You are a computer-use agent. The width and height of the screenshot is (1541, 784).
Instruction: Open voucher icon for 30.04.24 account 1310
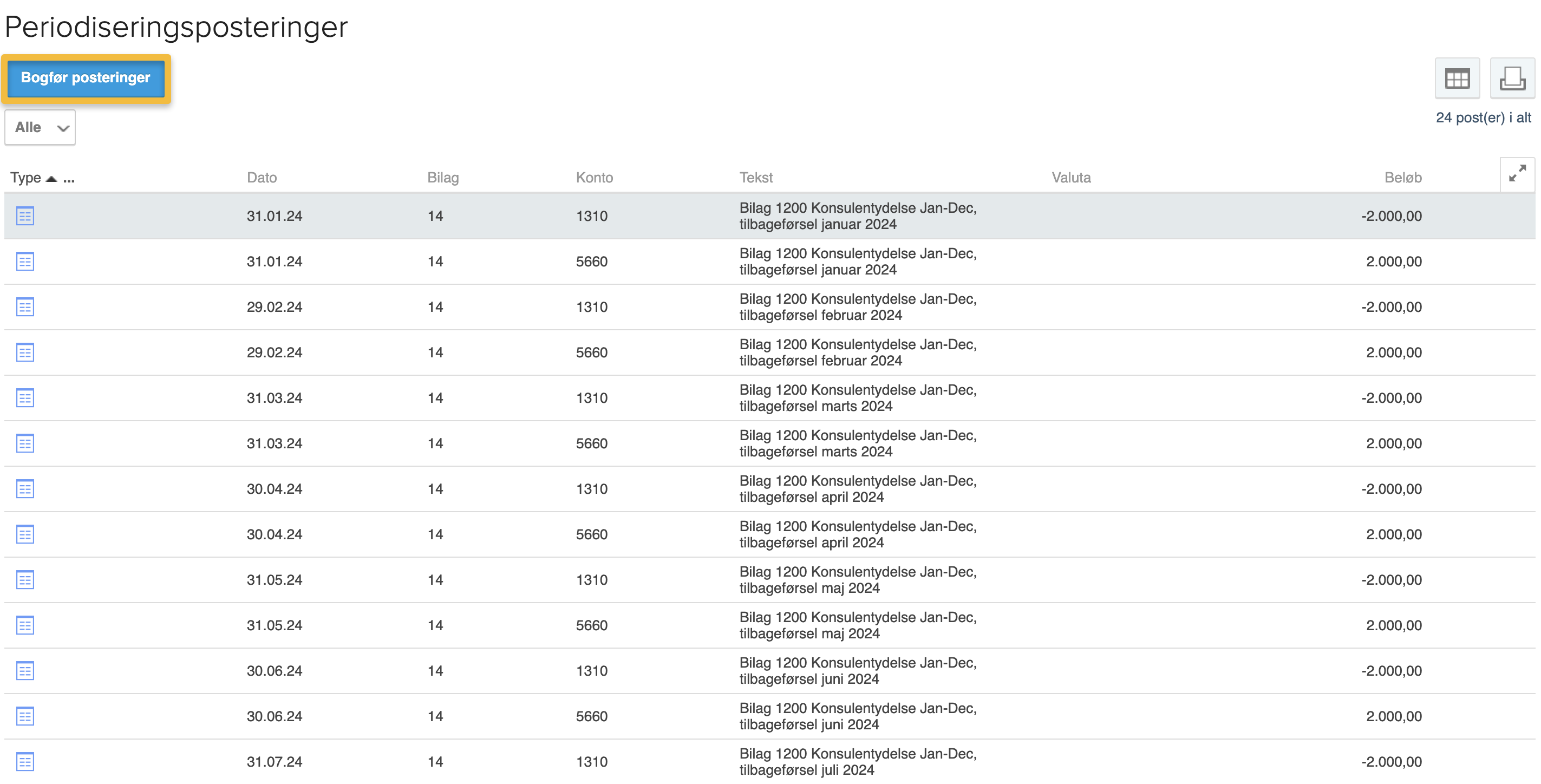tap(25, 488)
